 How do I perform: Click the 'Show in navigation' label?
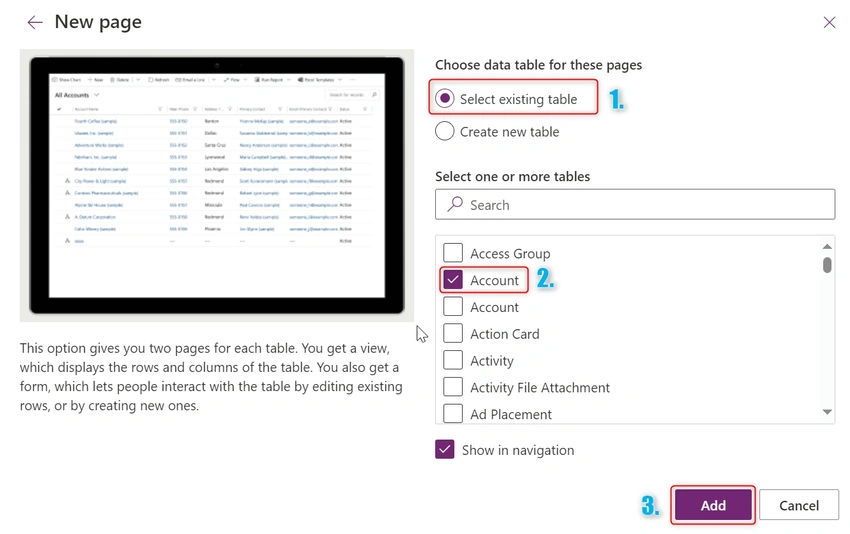pos(518,450)
